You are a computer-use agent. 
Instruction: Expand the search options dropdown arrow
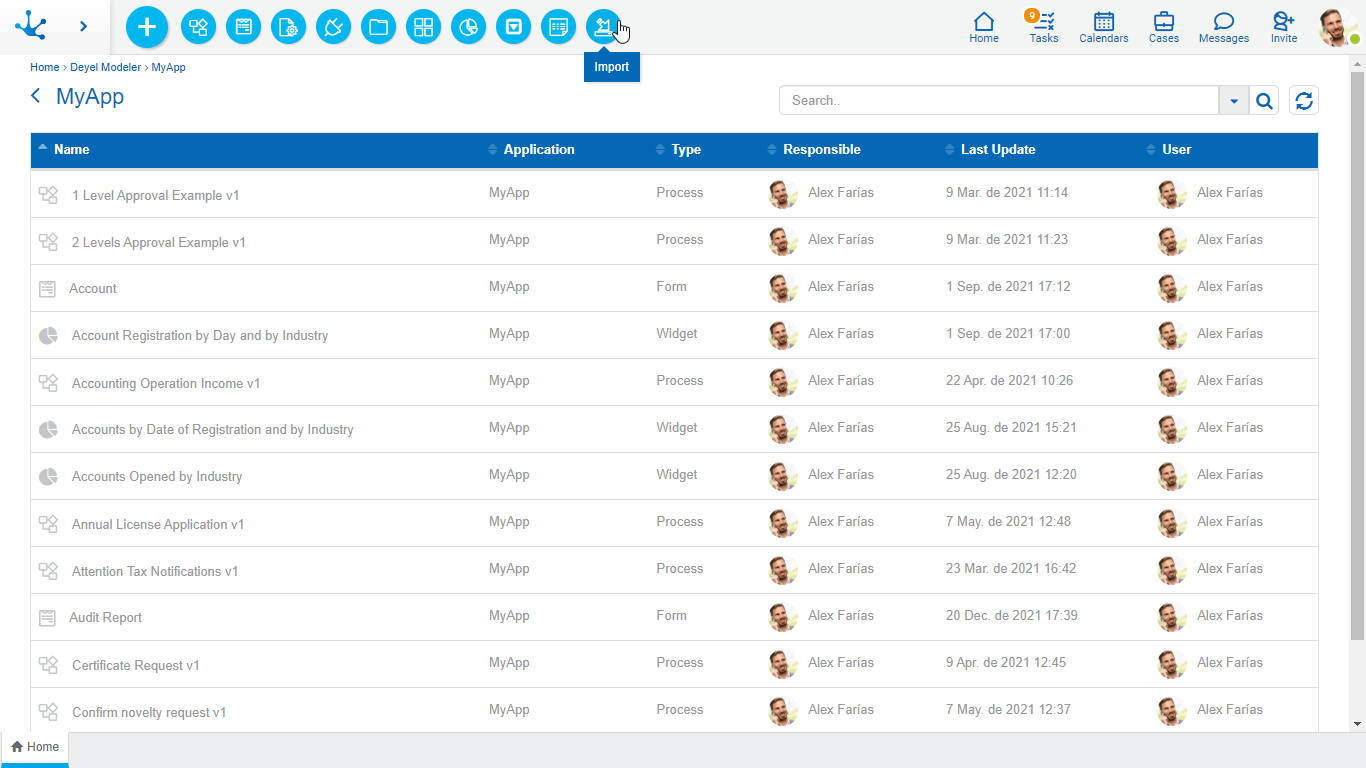(x=1233, y=100)
